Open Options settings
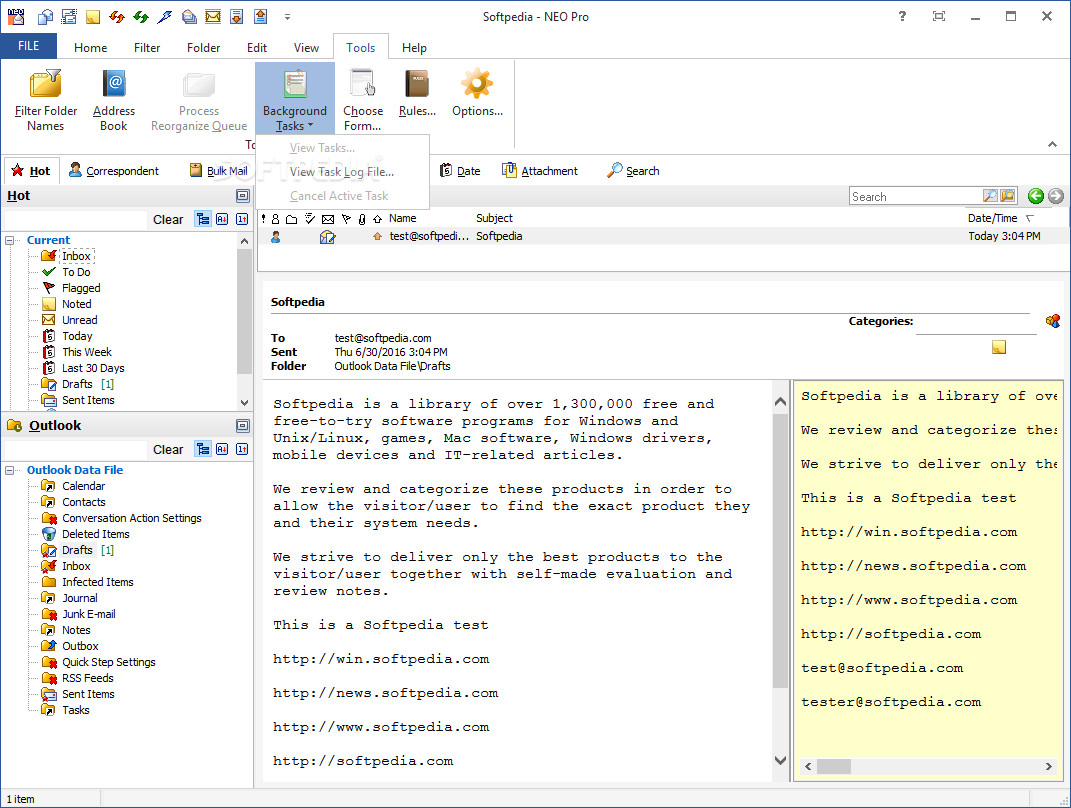 477,94
